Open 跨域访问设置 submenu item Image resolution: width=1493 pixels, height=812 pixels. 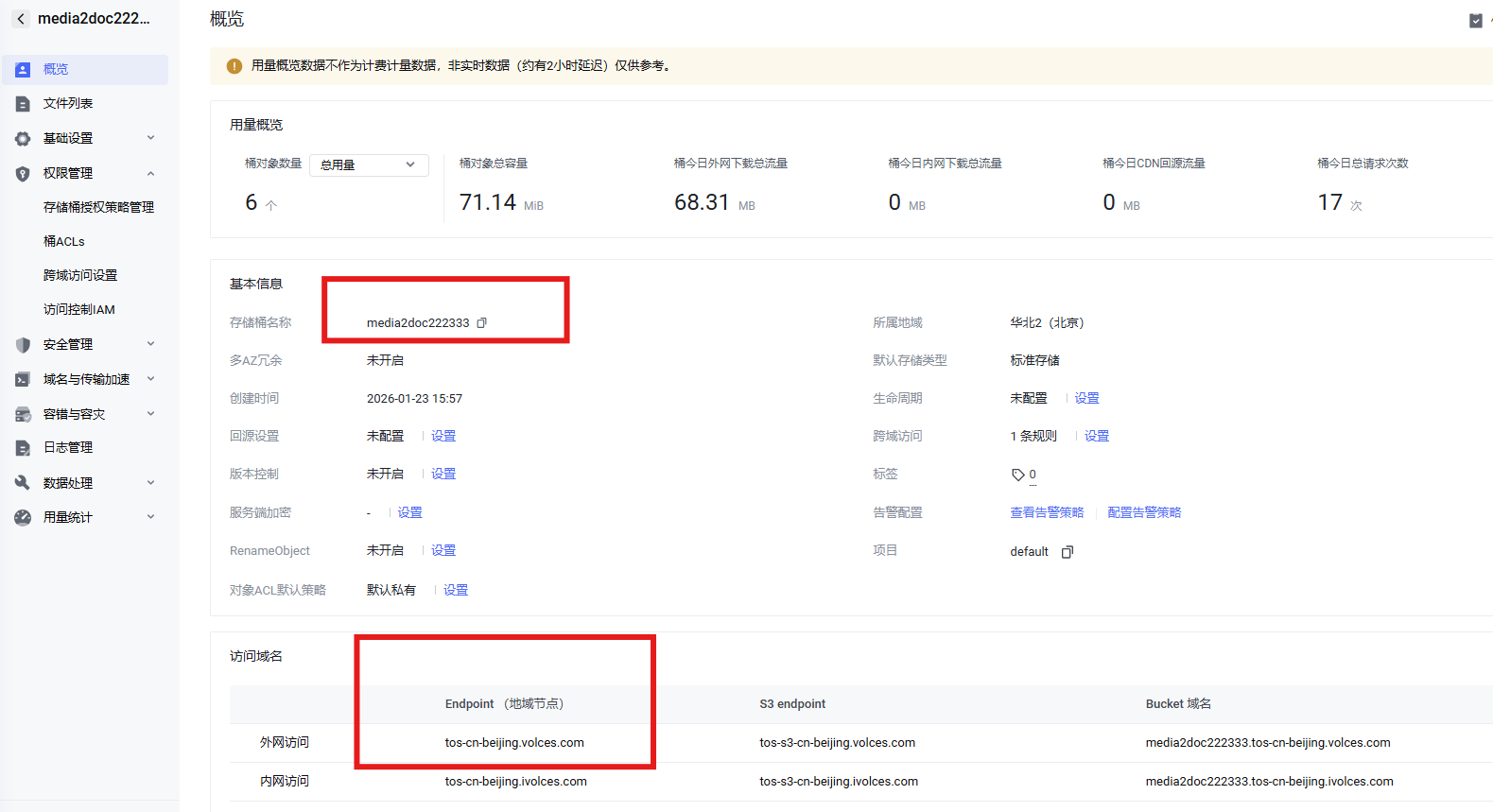pyautogui.click(x=80, y=276)
